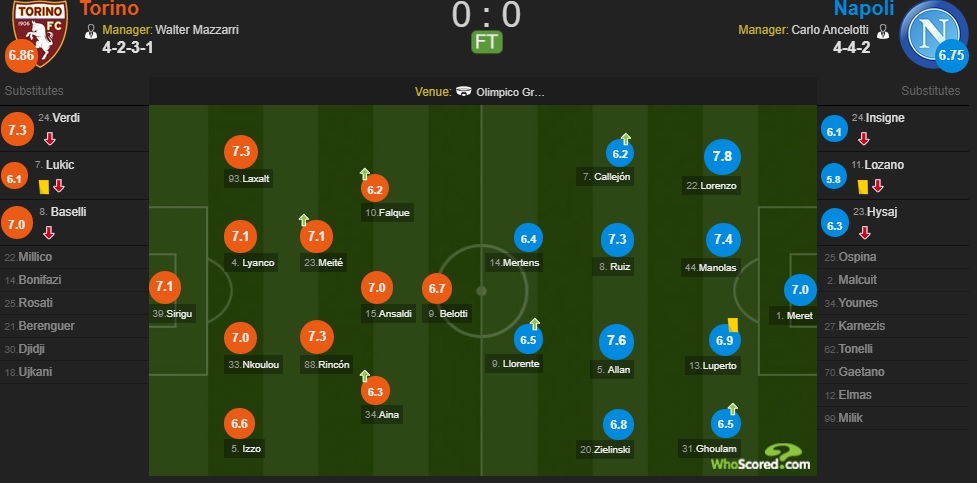Click the green substitution arrow above Callejón
The height and width of the screenshot is (483, 977).
pyautogui.click(x=626, y=139)
